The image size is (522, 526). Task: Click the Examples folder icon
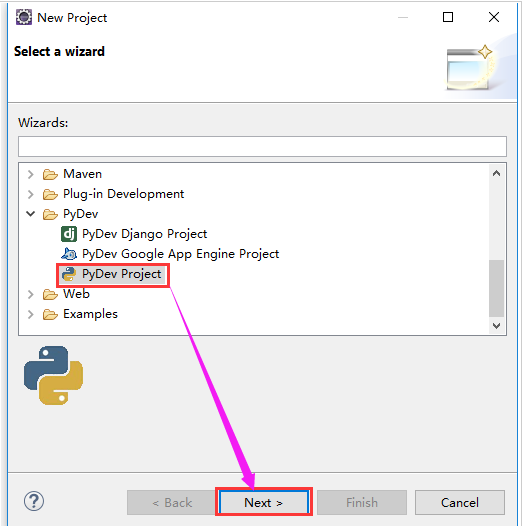pyautogui.click(x=50, y=314)
